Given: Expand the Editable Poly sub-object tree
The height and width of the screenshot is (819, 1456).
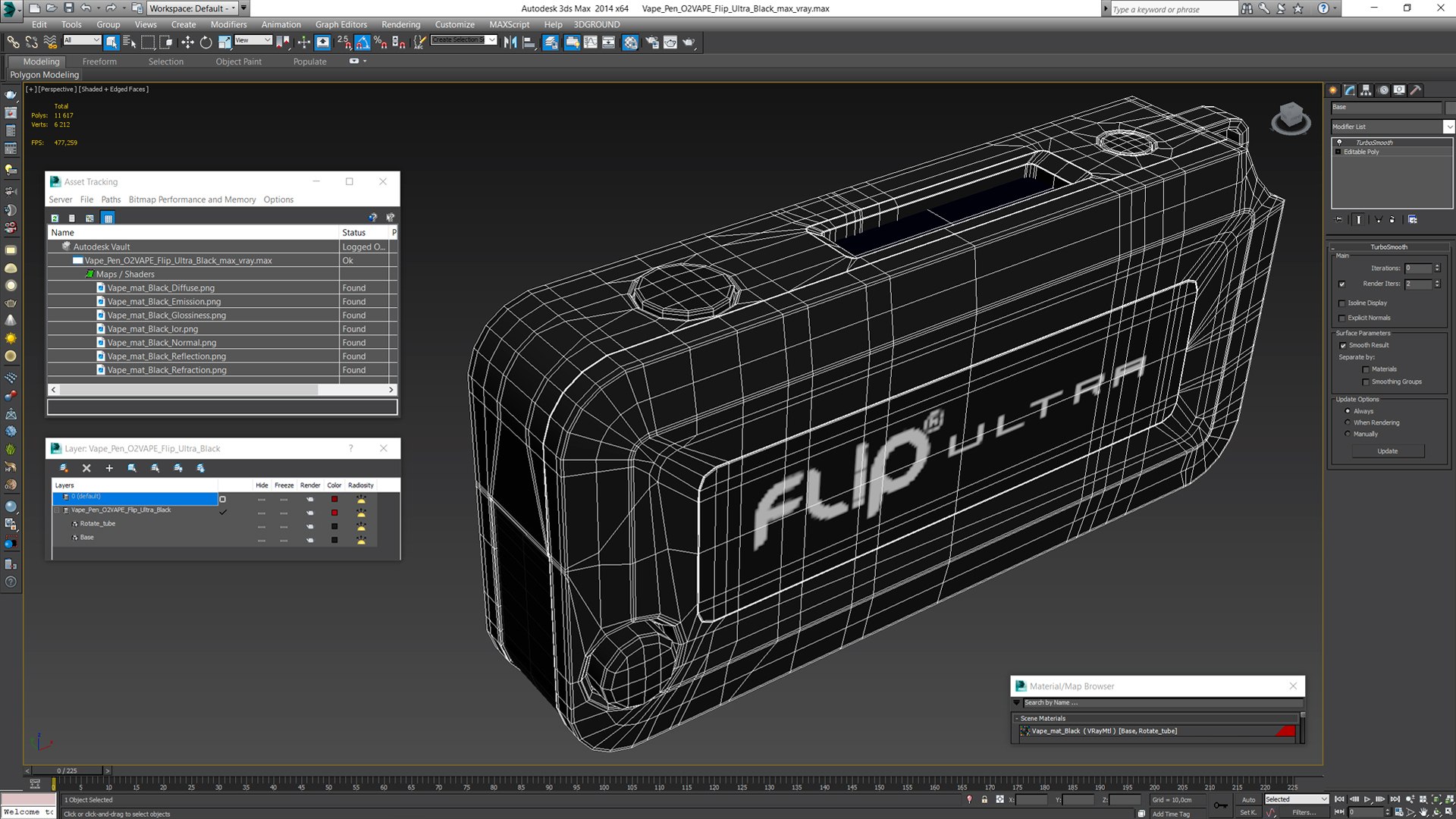Looking at the screenshot, I should 1338,152.
